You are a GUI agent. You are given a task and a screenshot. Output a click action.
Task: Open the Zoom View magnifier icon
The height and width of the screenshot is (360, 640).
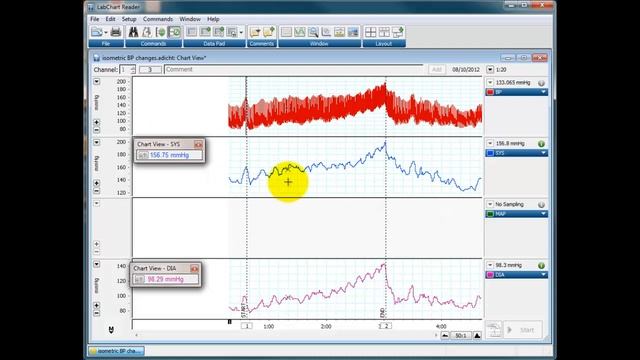(313, 32)
